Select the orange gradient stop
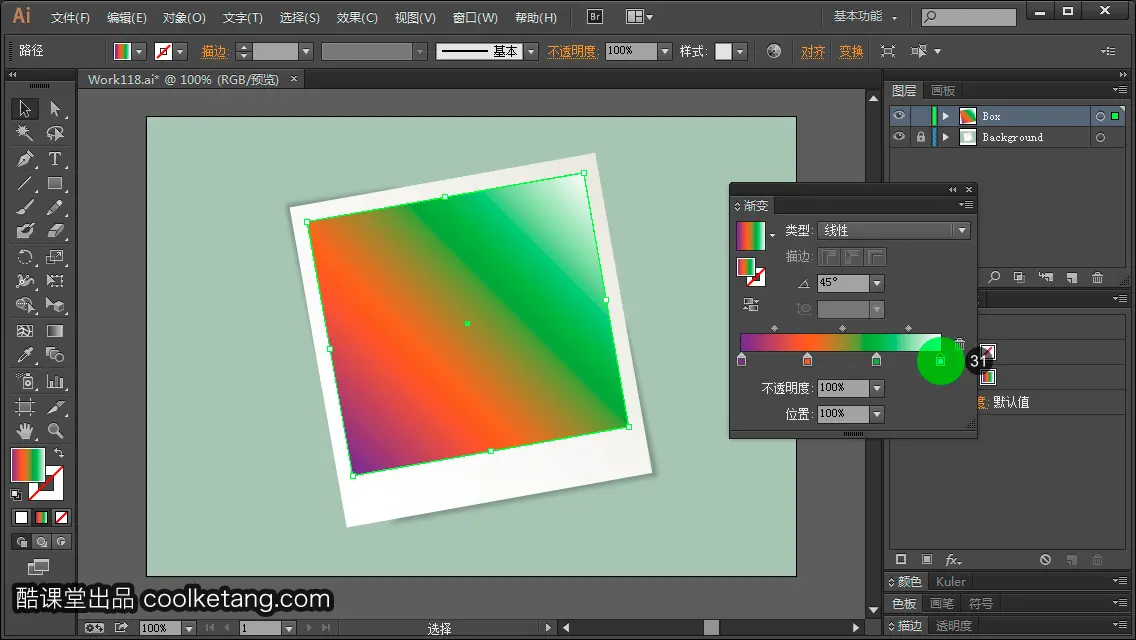 click(x=807, y=360)
